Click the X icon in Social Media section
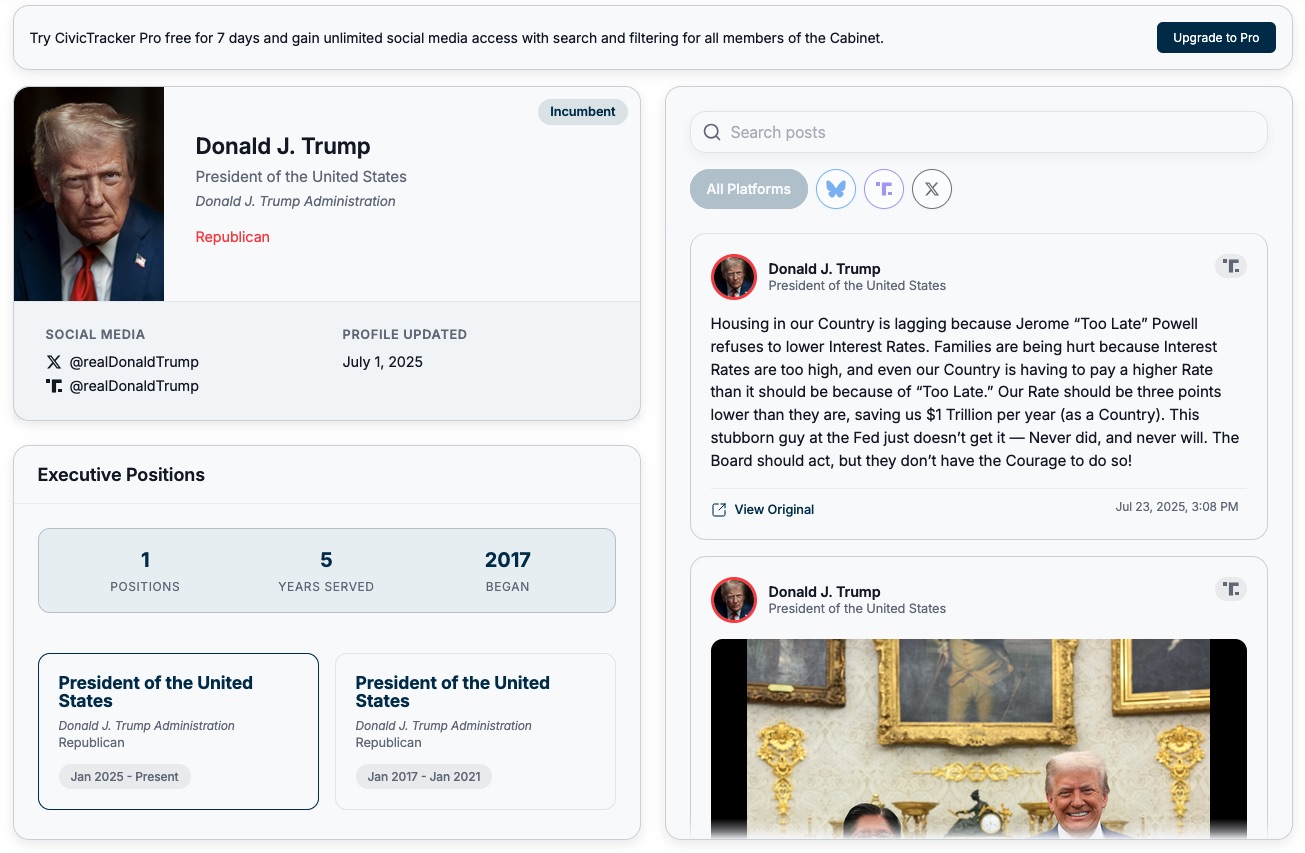Viewport: 1305px width, 853px height. tap(54, 362)
